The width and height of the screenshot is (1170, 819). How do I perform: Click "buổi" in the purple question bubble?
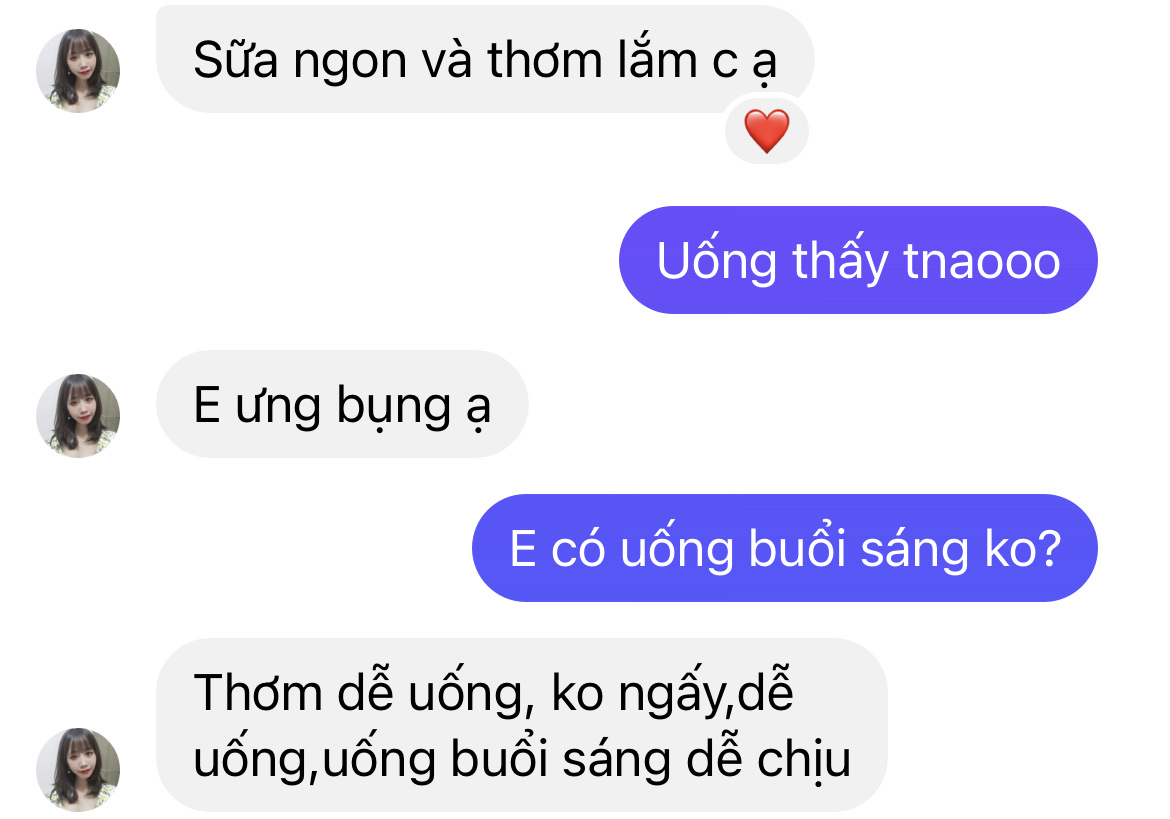coord(797,547)
